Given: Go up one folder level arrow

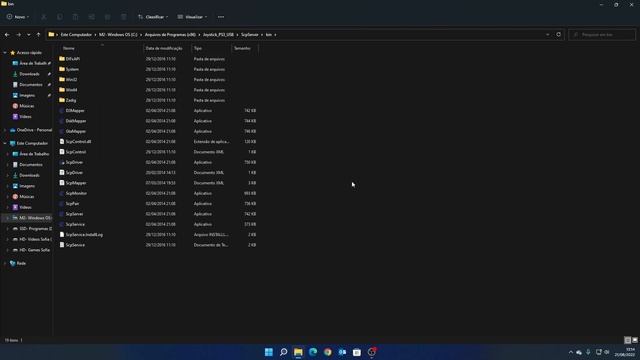Looking at the screenshot, I should pos(38,35).
